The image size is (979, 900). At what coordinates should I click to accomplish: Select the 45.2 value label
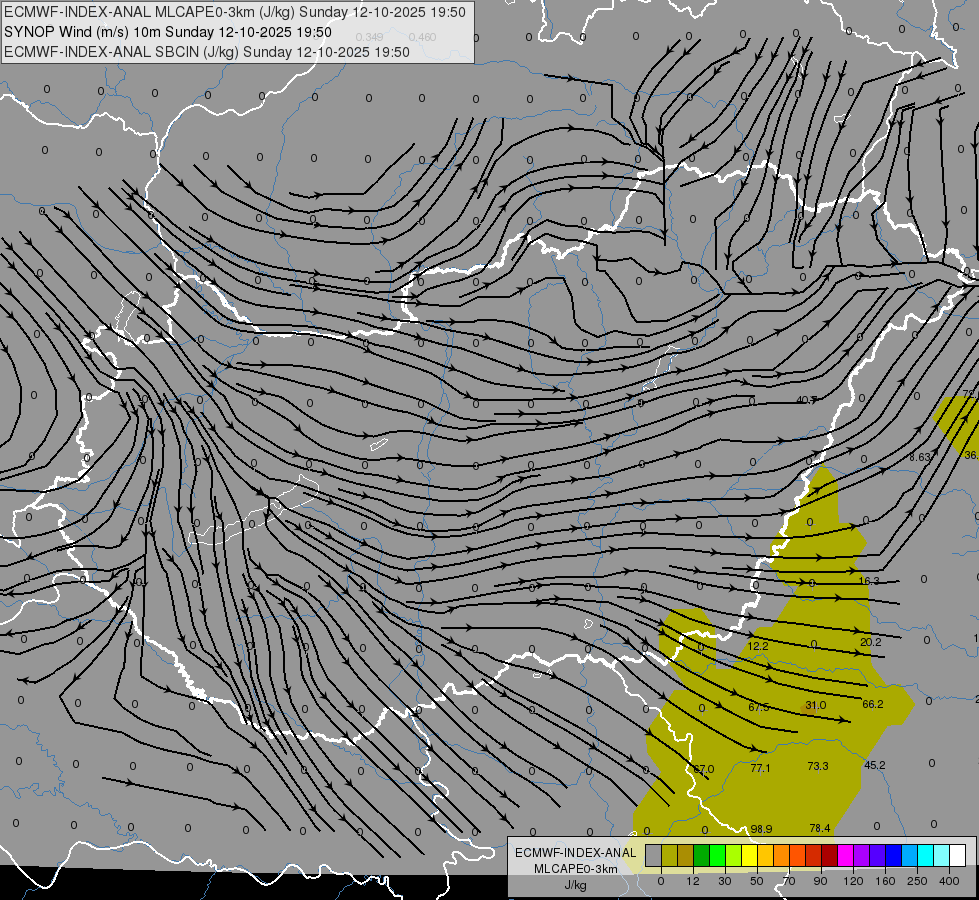pos(874,765)
